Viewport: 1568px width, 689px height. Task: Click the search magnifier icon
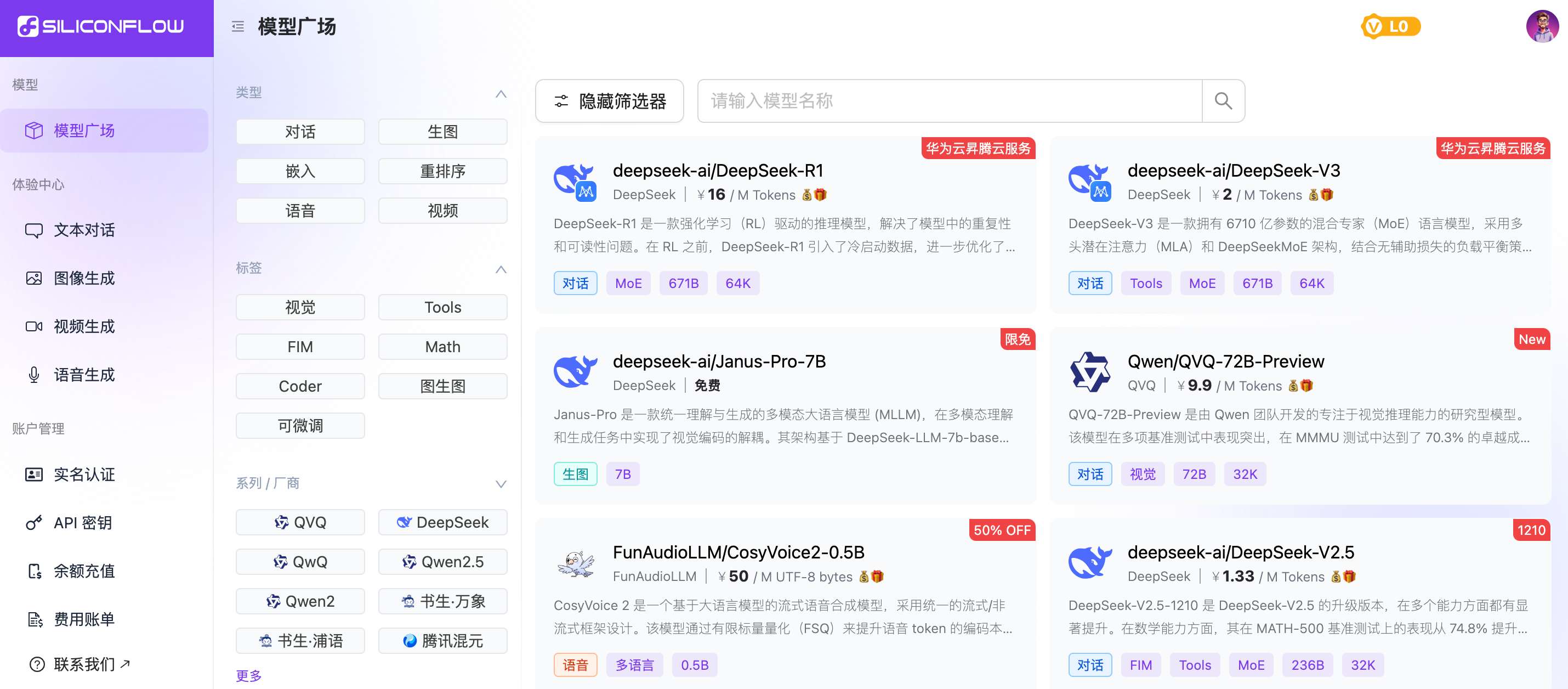[x=1223, y=101]
